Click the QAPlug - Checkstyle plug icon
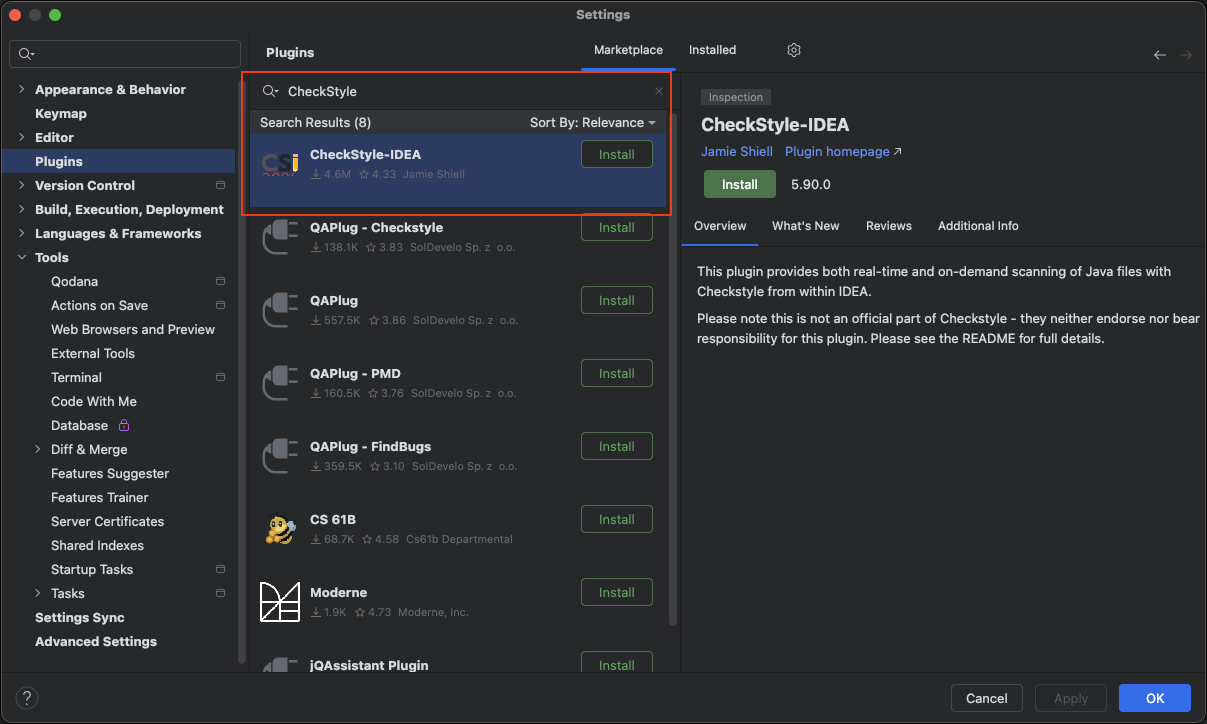Viewport: 1207px width, 724px height. coord(280,237)
